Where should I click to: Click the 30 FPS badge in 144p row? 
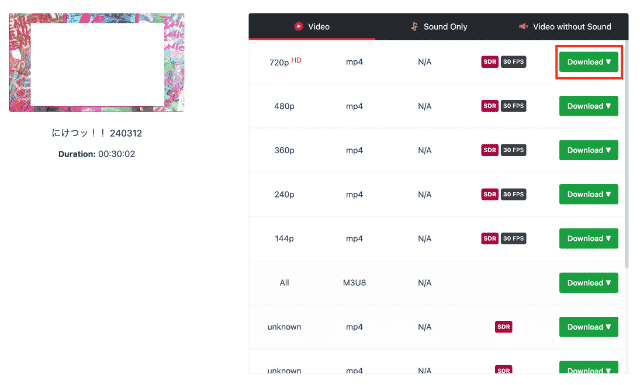(513, 238)
